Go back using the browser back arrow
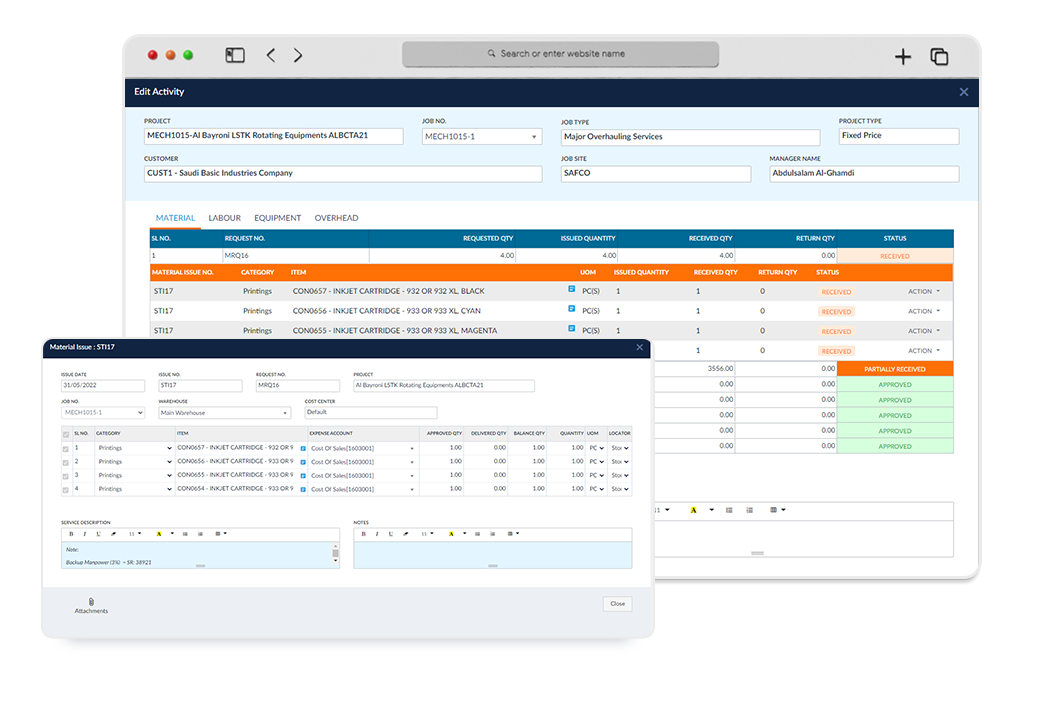 pyautogui.click(x=271, y=56)
